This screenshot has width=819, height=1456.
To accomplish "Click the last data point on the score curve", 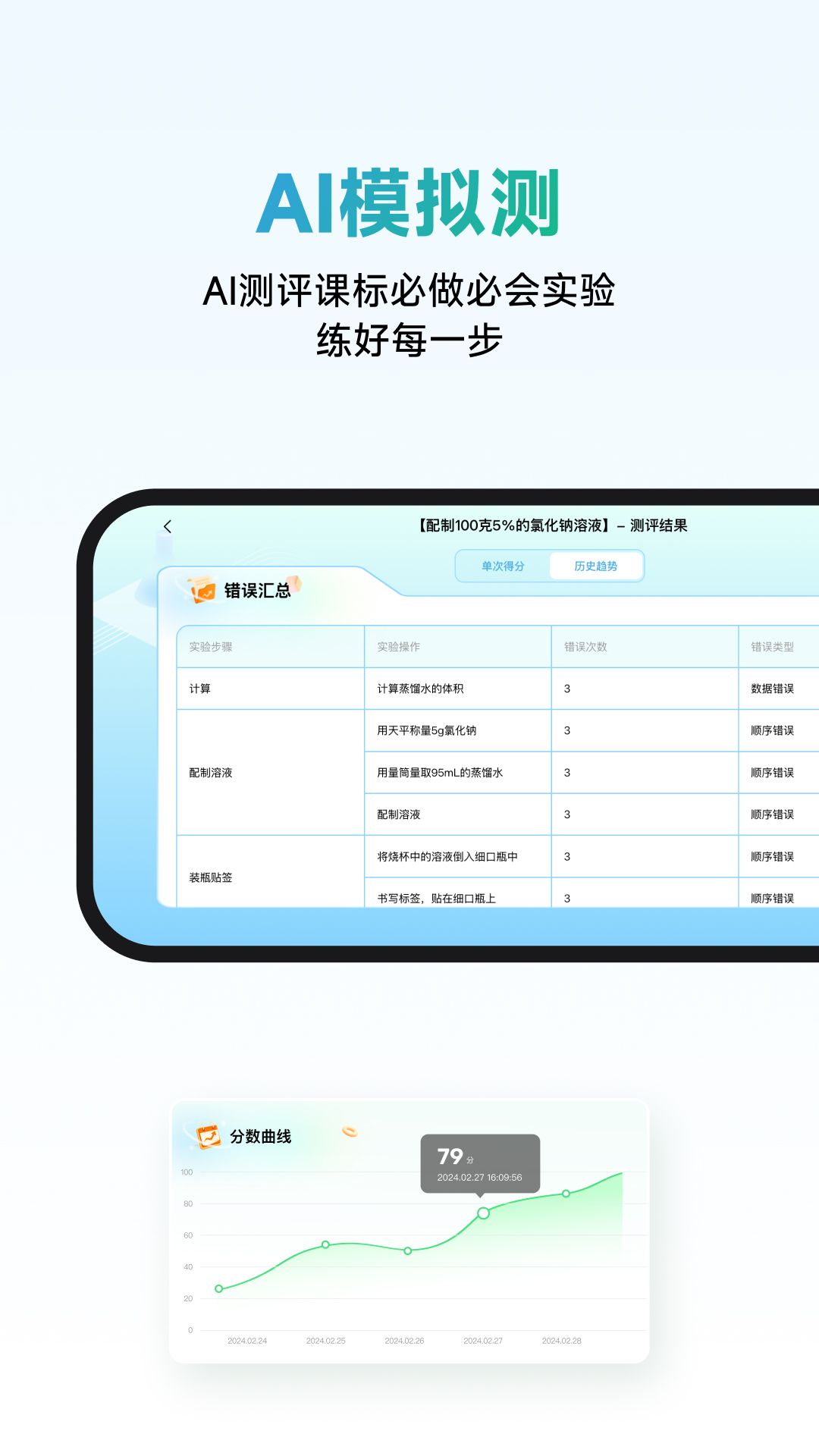I will pyautogui.click(x=566, y=1194).
